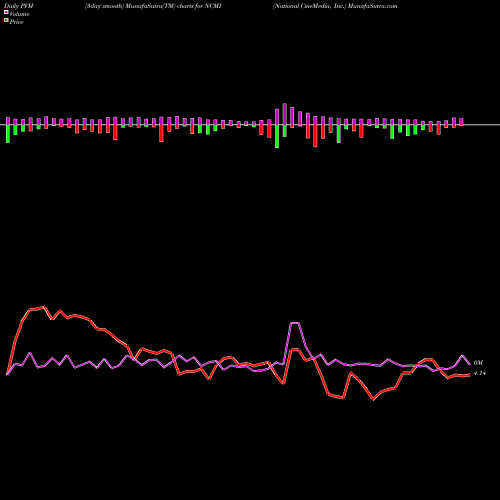500x500 pixels.
Task: Select the Price legend label
Action: [16, 22]
